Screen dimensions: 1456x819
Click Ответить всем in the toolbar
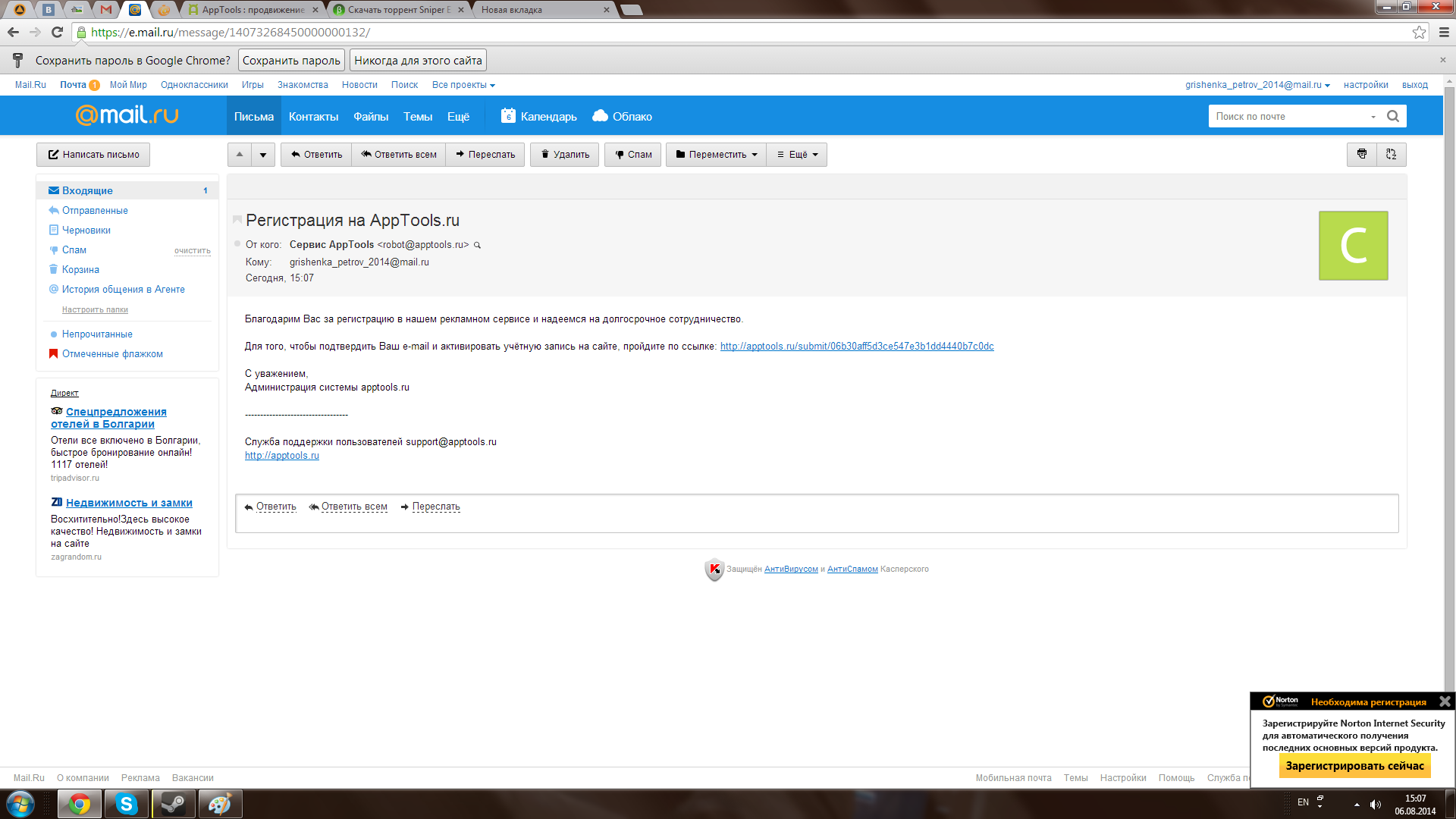click(x=399, y=154)
